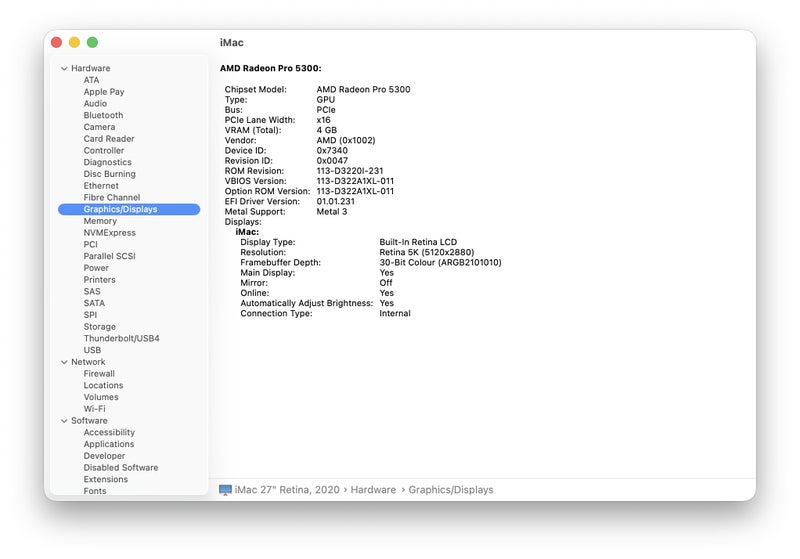Select SAS in the sidebar

pyautogui.click(x=92, y=291)
